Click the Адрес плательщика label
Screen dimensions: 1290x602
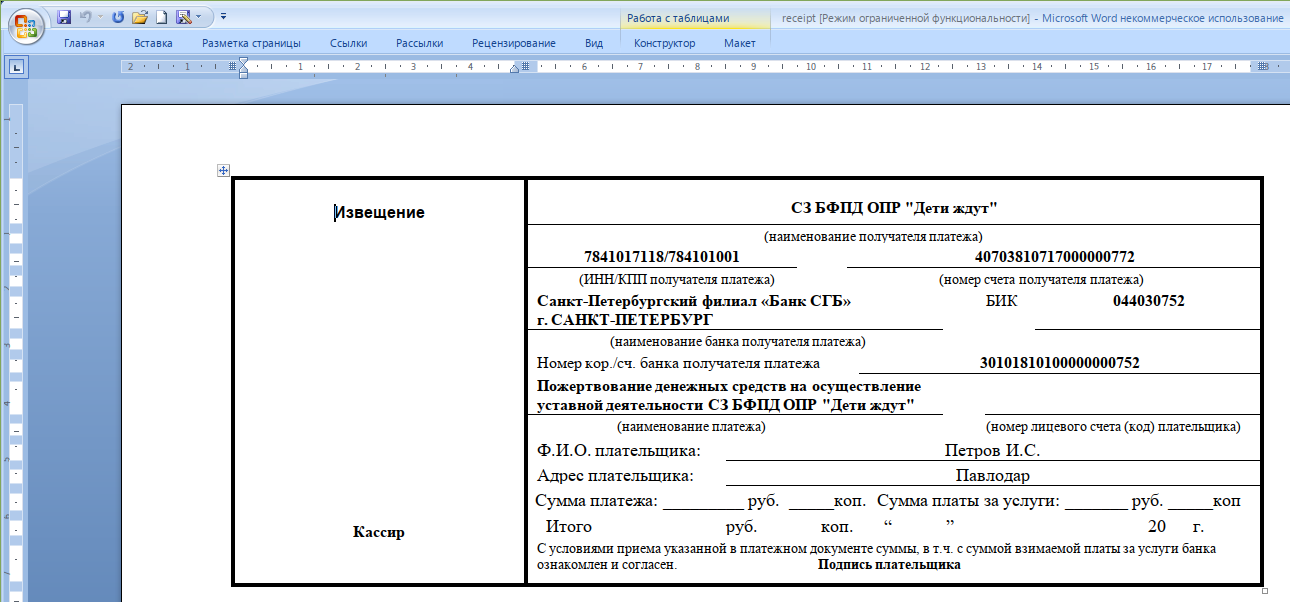click(615, 476)
